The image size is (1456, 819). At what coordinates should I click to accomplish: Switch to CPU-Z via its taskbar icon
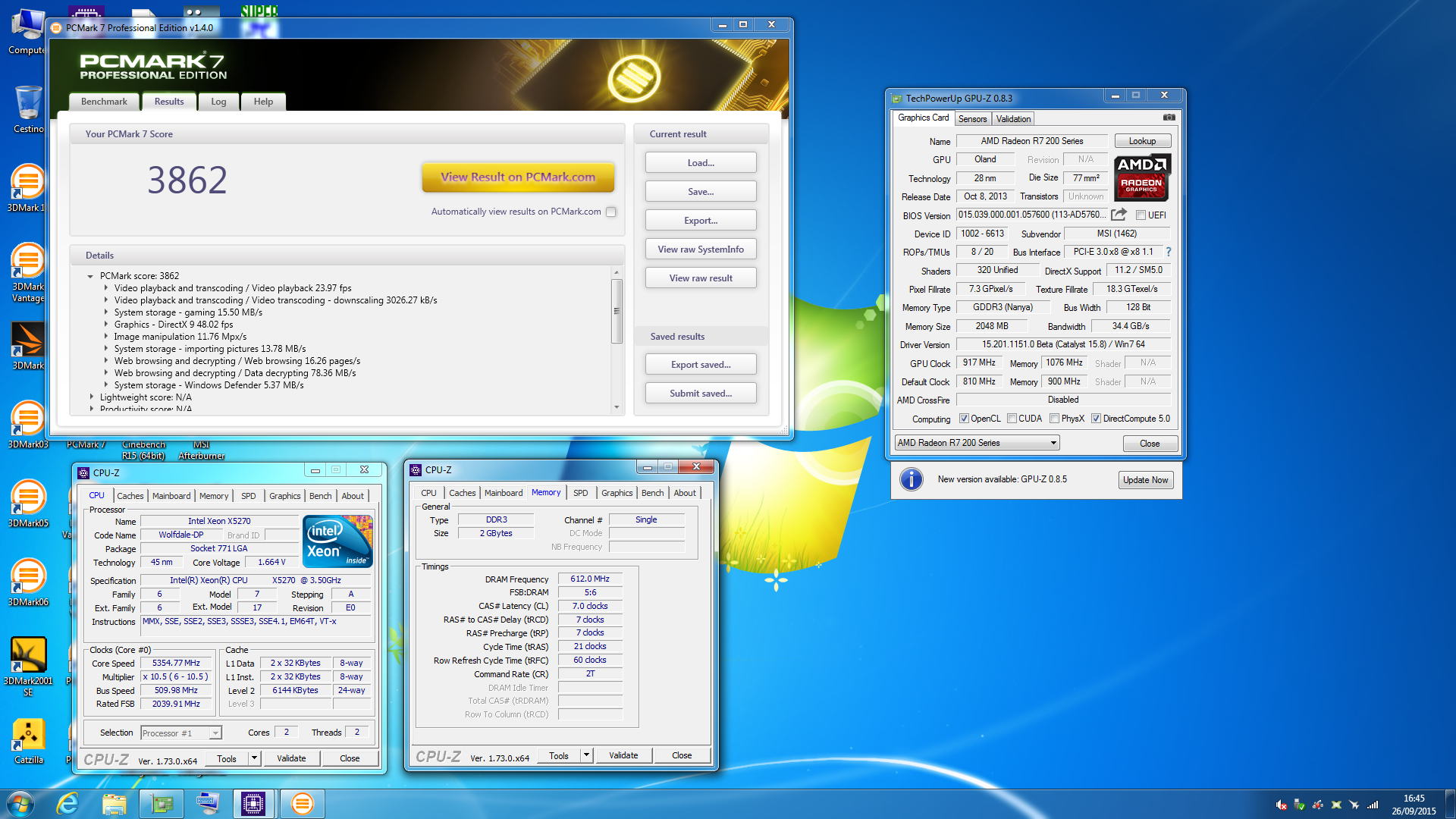point(253,803)
